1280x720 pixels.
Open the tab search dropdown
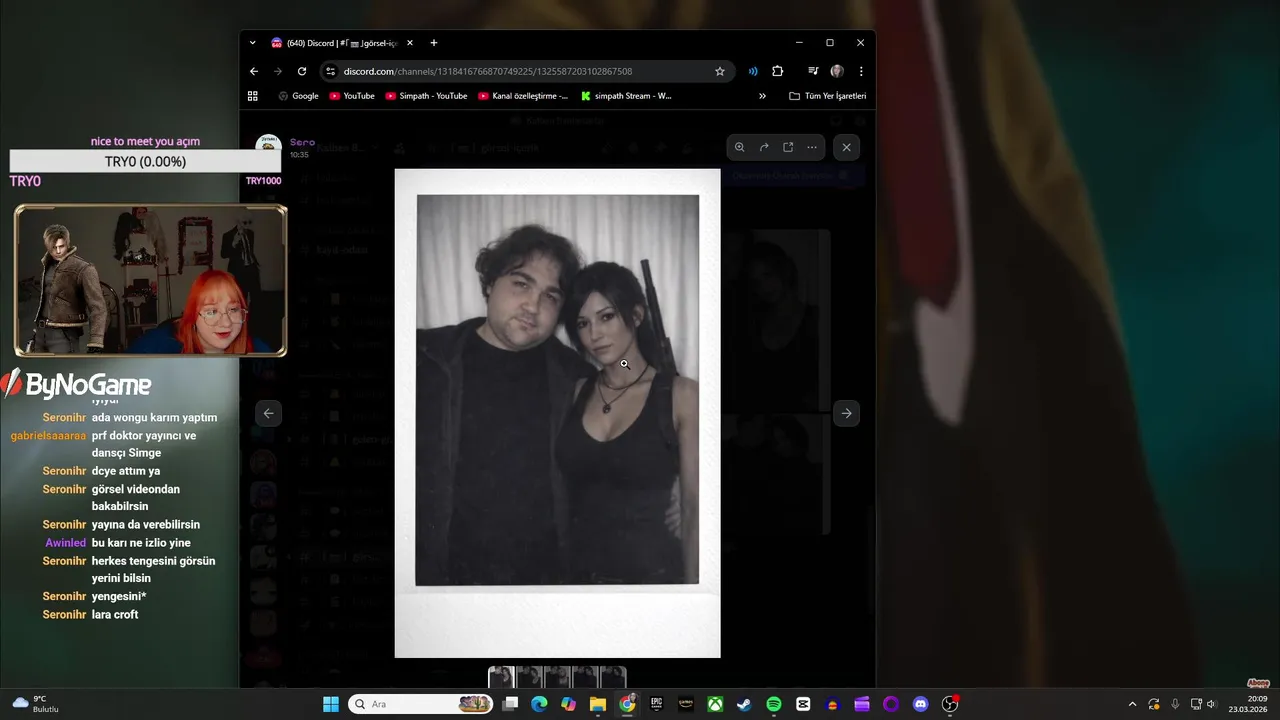click(252, 43)
